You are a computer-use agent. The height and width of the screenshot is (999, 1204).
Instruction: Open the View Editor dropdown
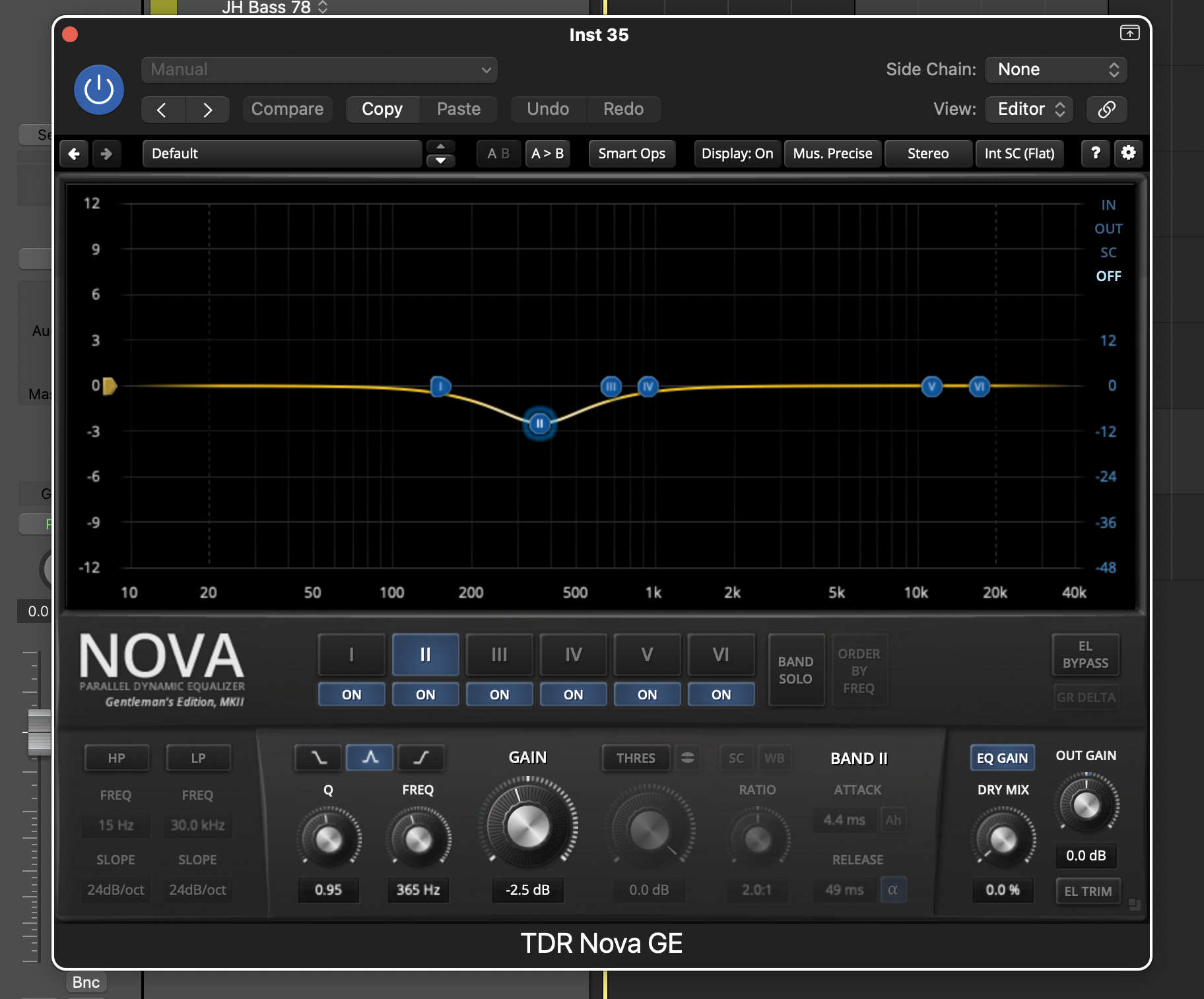pos(1027,110)
